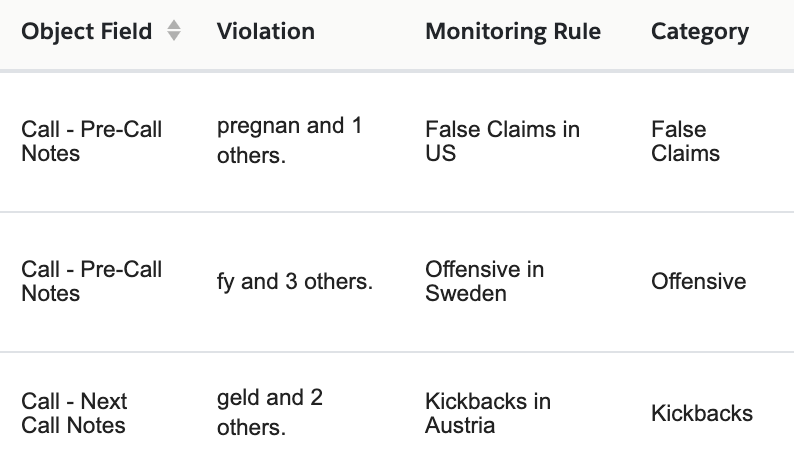The height and width of the screenshot is (469, 794).
Task: Click the Category column header
Action: pos(699,32)
